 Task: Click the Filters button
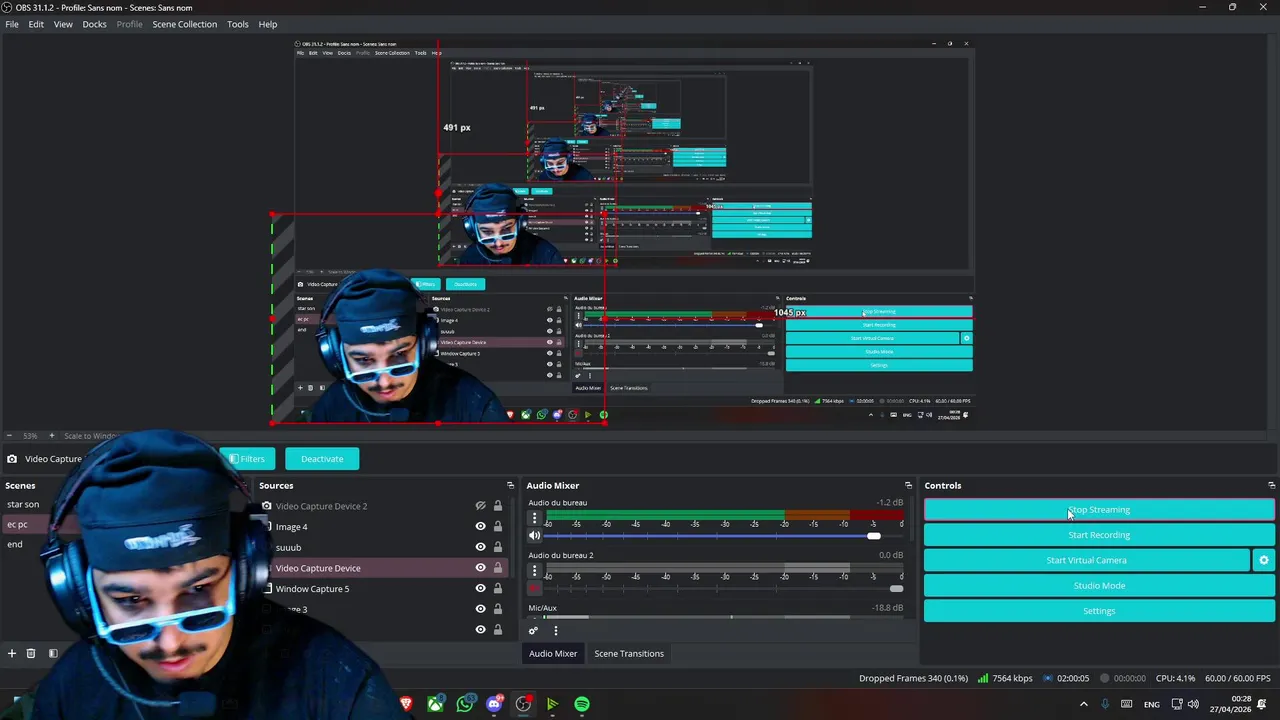pos(247,459)
